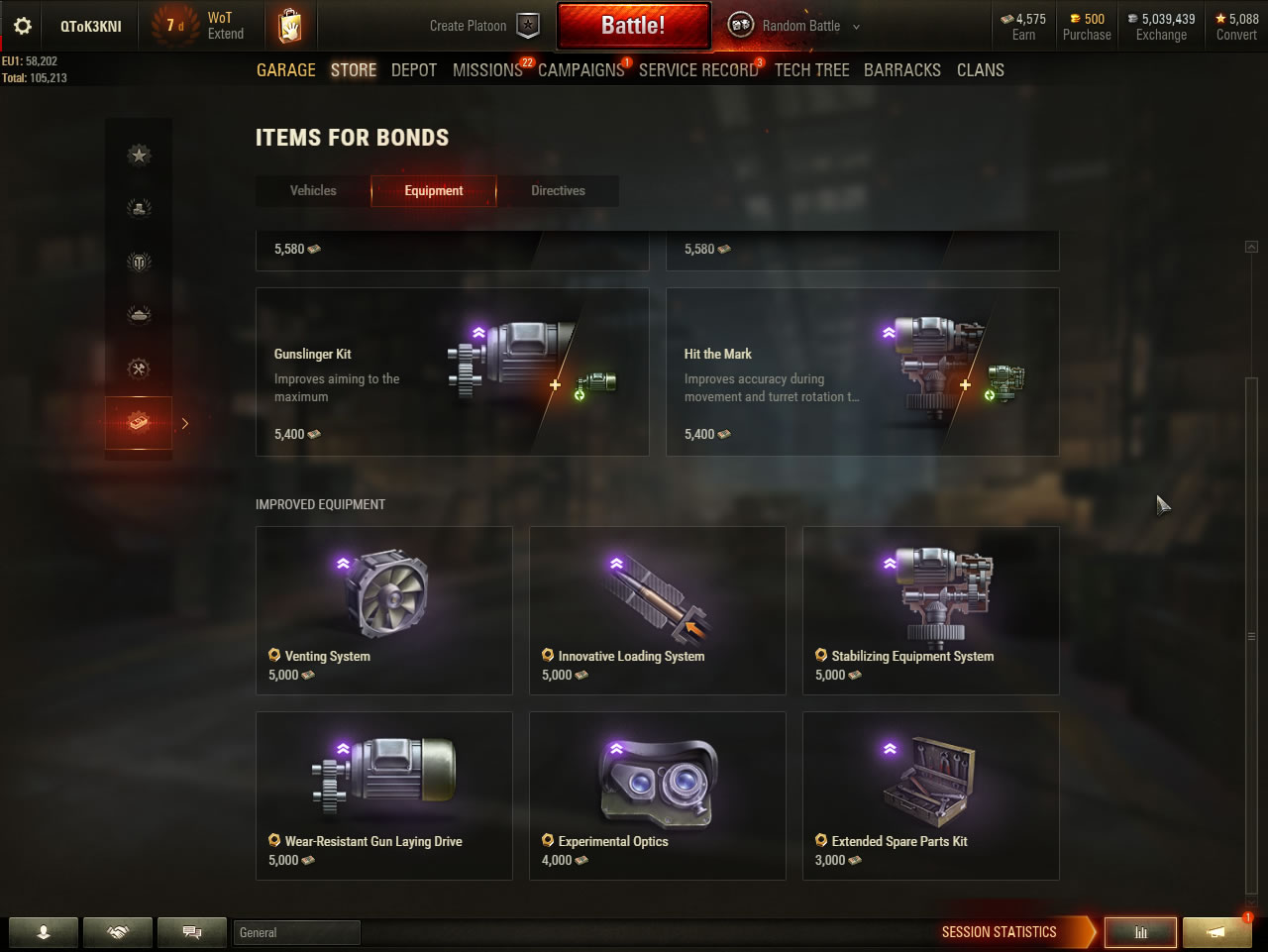Expand the sidebar arrow next to bonds
Viewport: 1268px width, 952px height.
184,423
